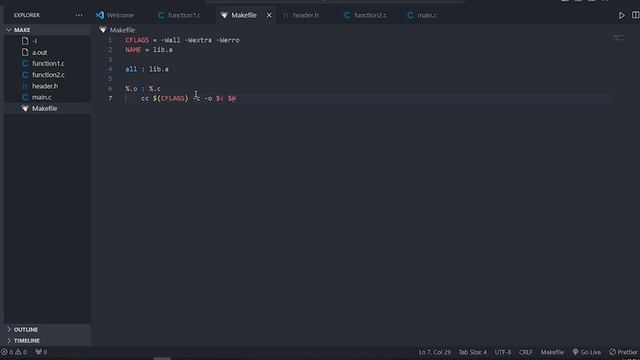Expand the TIMELINE section
Viewport: 640px width, 360px height.
coord(47,340)
